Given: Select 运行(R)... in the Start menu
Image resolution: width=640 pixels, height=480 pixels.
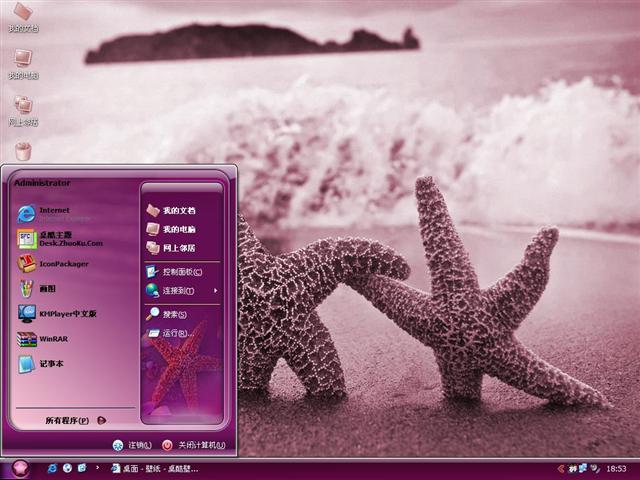Looking at the screenshot, I should [174, 333].
